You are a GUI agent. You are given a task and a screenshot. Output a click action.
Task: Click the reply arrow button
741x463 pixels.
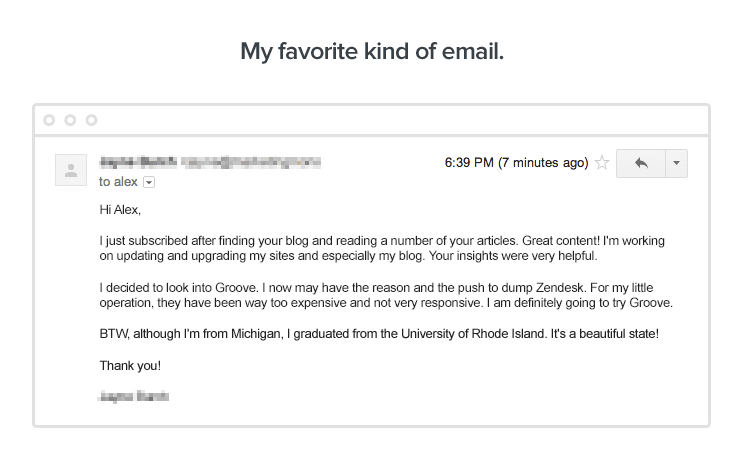tap(641, 163)
